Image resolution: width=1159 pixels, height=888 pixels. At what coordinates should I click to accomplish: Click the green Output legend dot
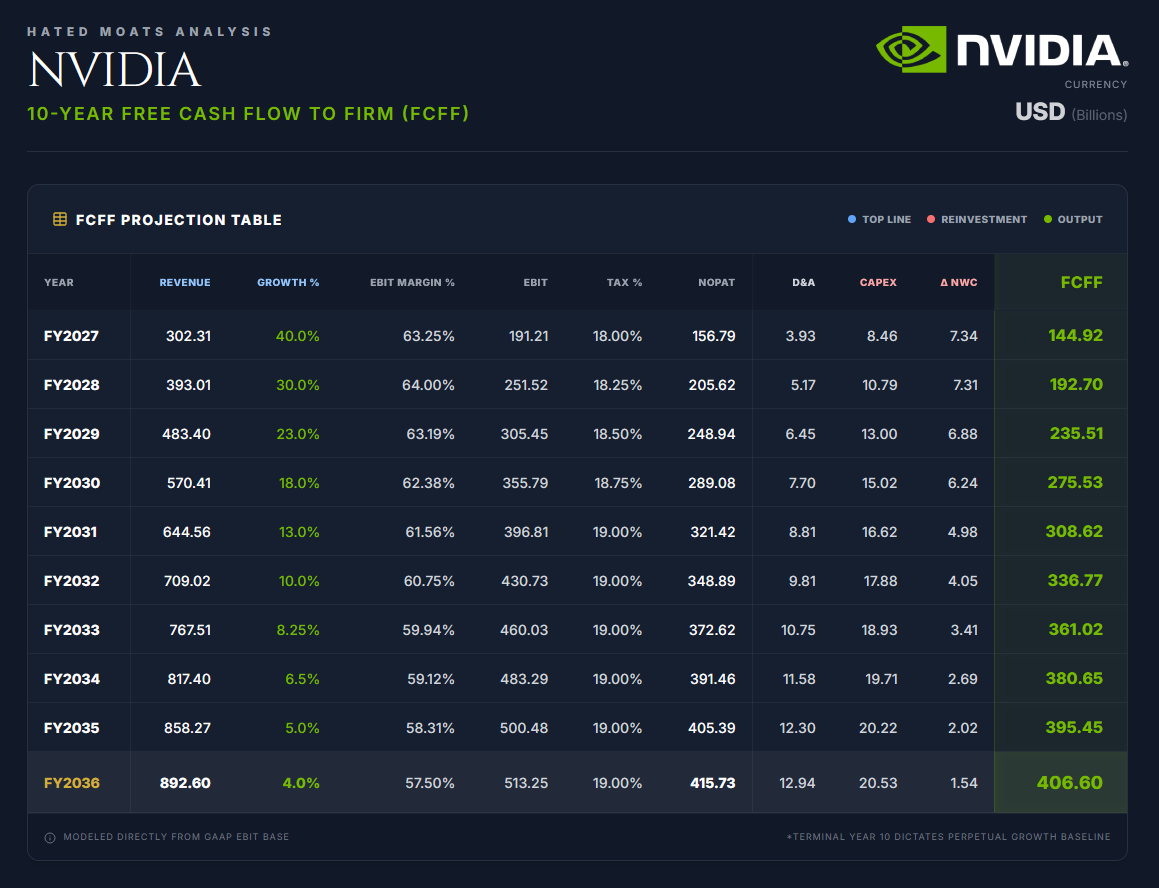pos(1047,219)
